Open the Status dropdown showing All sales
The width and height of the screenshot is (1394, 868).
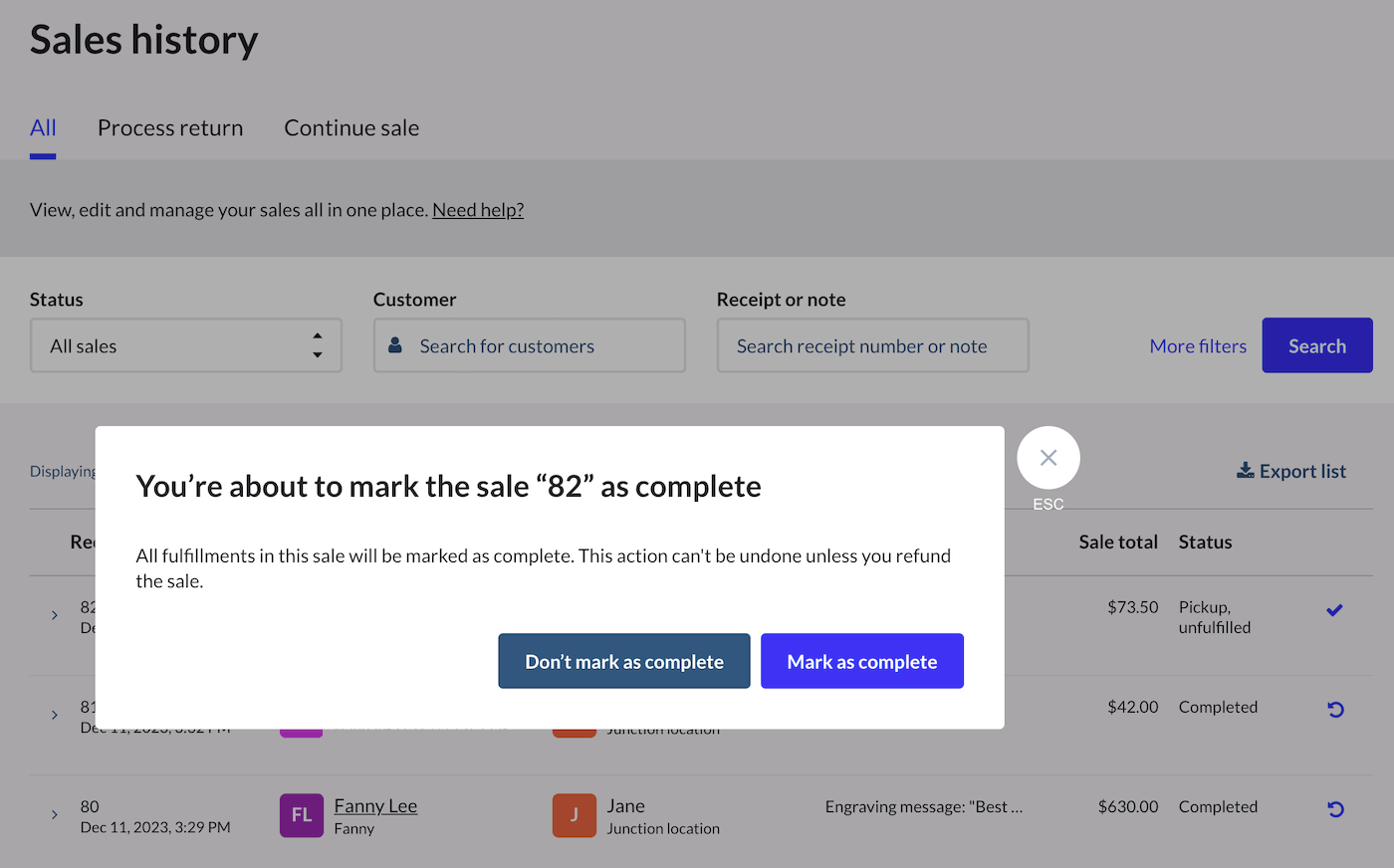tap(186, 345)
